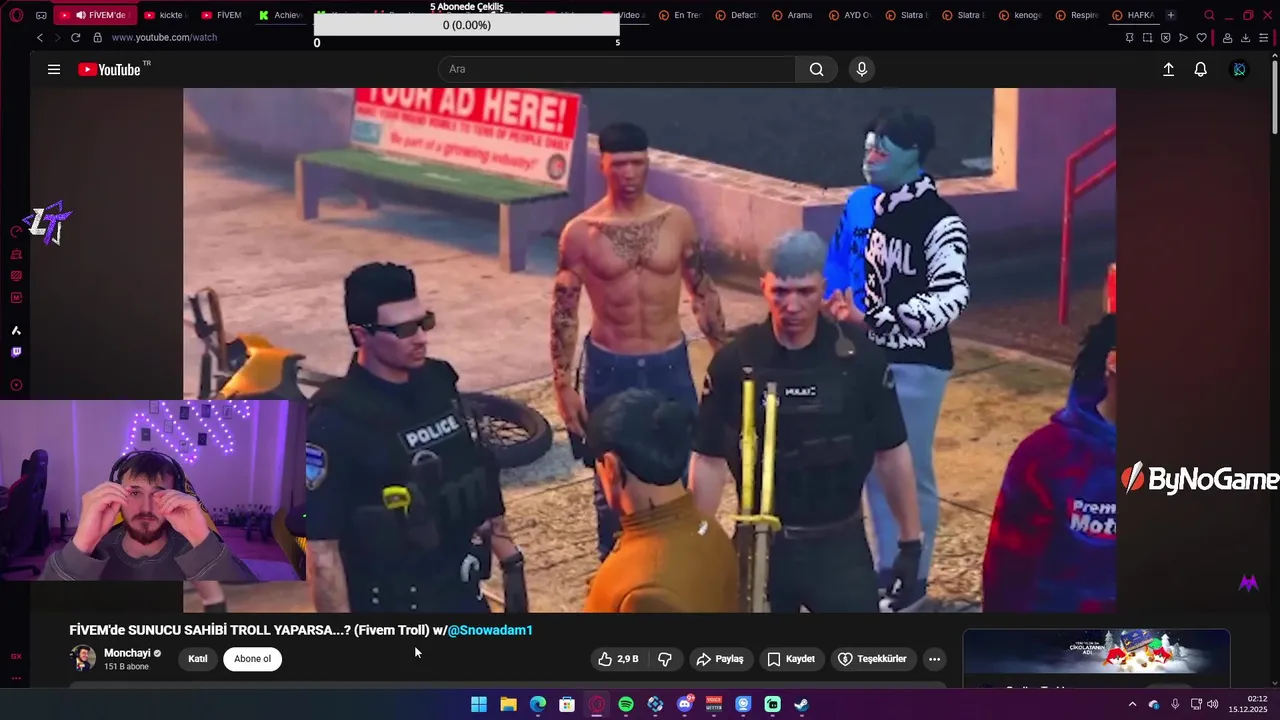This screenshot has height=720, width=1280.
Task: Open the YouTube notifications bell
Action: point(1201,69)
